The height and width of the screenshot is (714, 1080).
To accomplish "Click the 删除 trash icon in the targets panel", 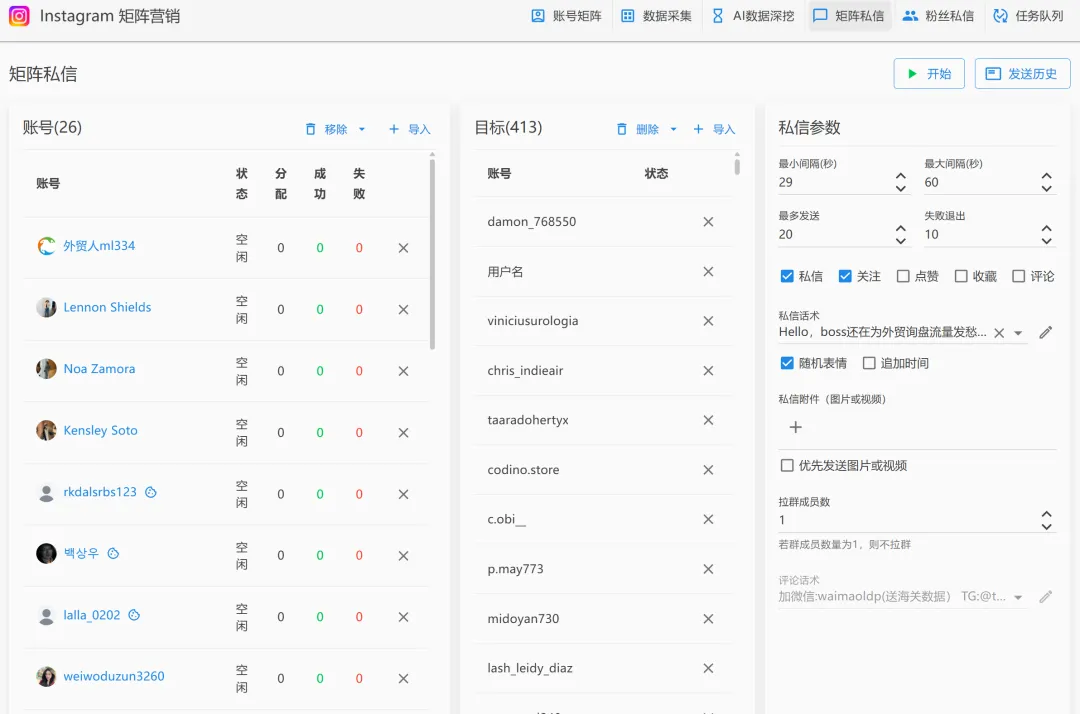I will 620,128.
